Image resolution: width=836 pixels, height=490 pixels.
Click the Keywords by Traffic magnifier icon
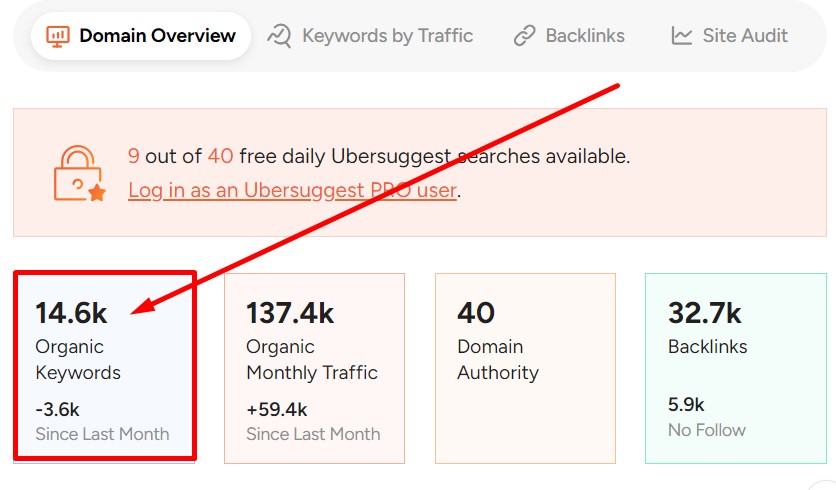(279, 36)
